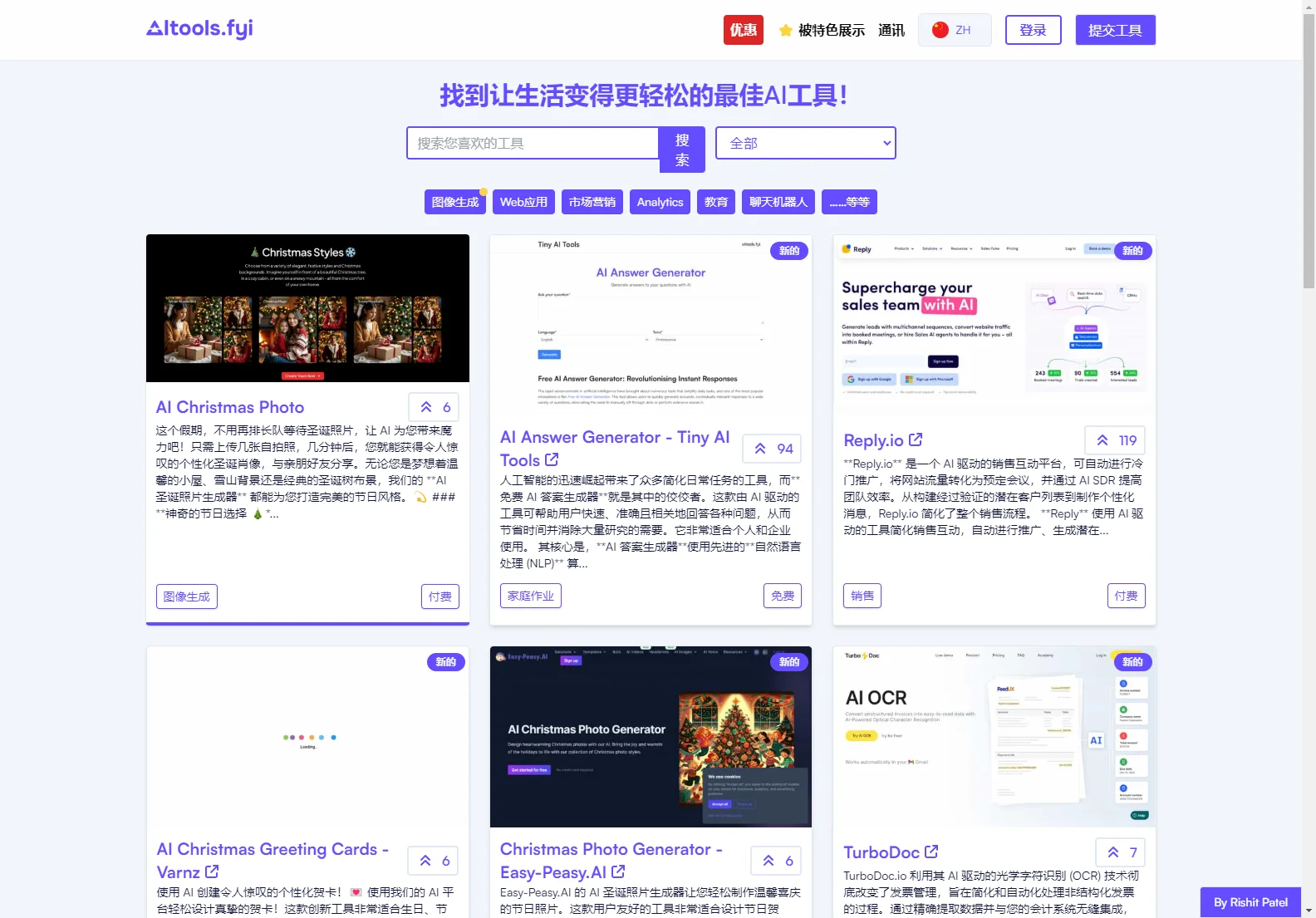Open the ZH language selector
This screenshot has height=918, width=1316.
955,30
